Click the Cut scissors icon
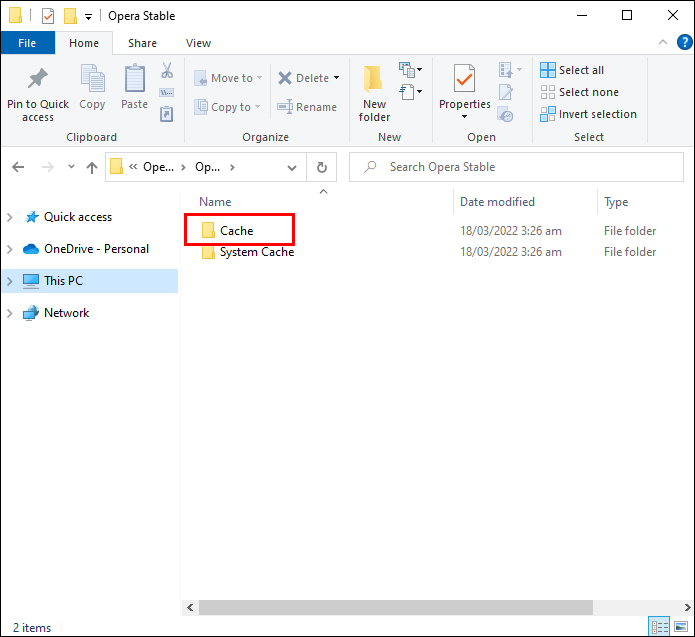Image resolution: width=695 pixels, height=637 pixels. [167, 70]
